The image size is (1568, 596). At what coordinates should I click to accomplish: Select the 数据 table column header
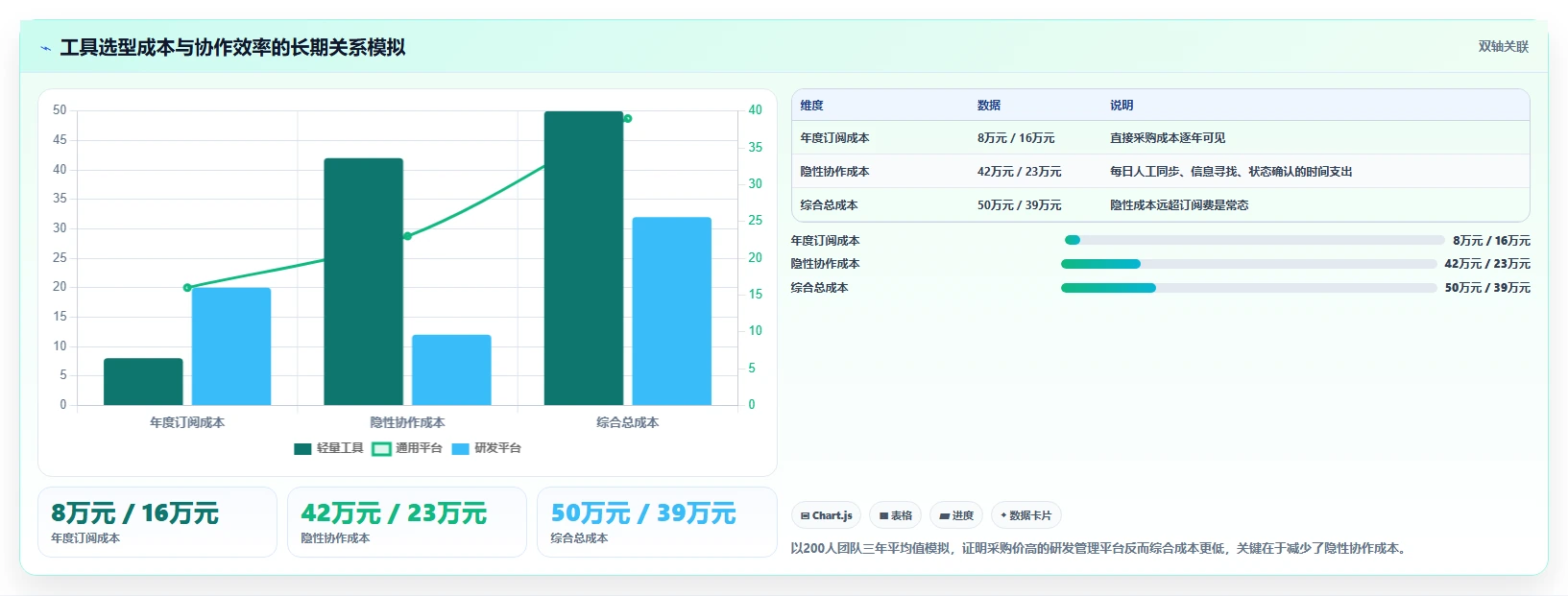(989, 106)
